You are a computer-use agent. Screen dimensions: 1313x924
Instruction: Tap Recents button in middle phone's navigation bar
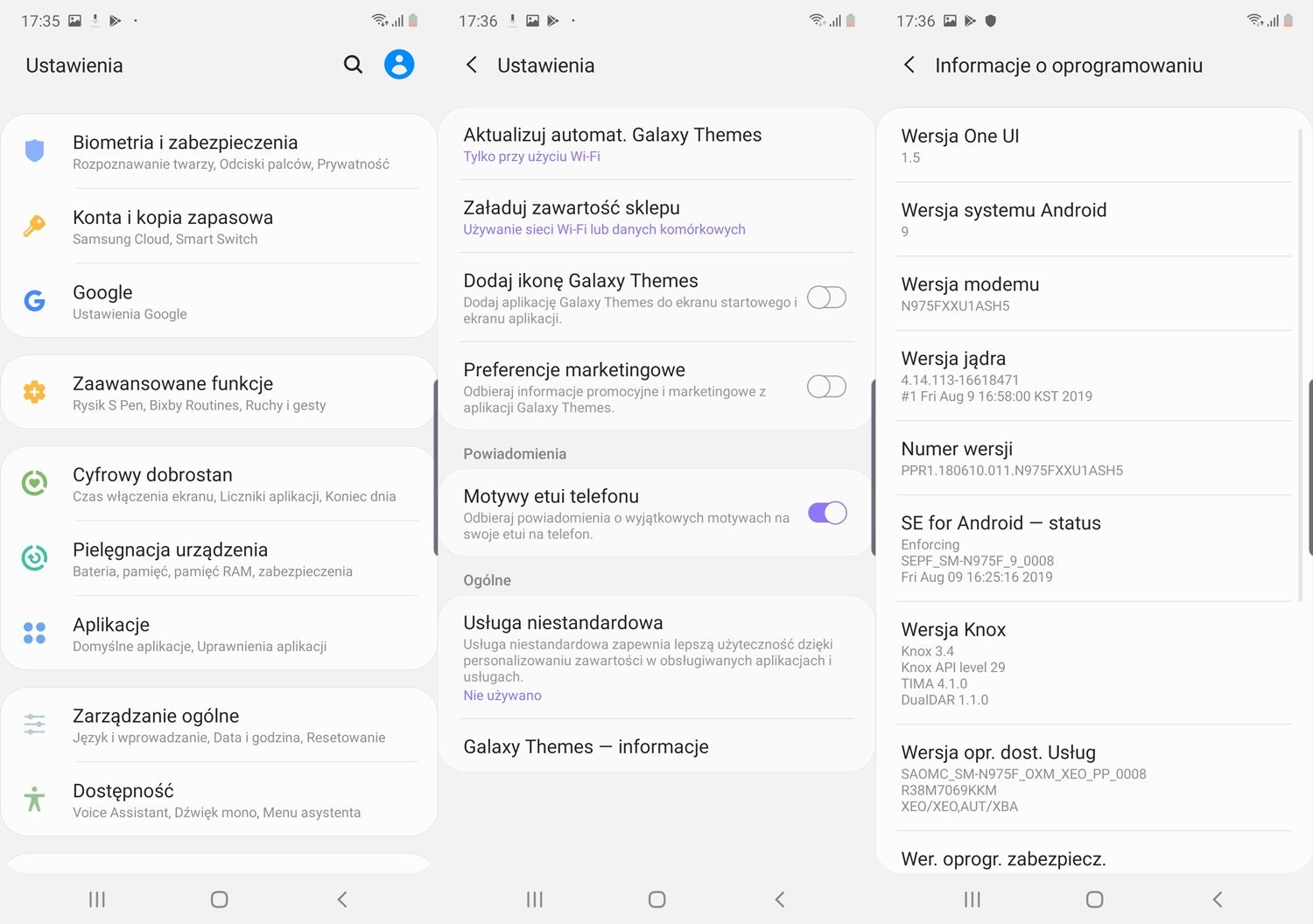coord(535,899)
